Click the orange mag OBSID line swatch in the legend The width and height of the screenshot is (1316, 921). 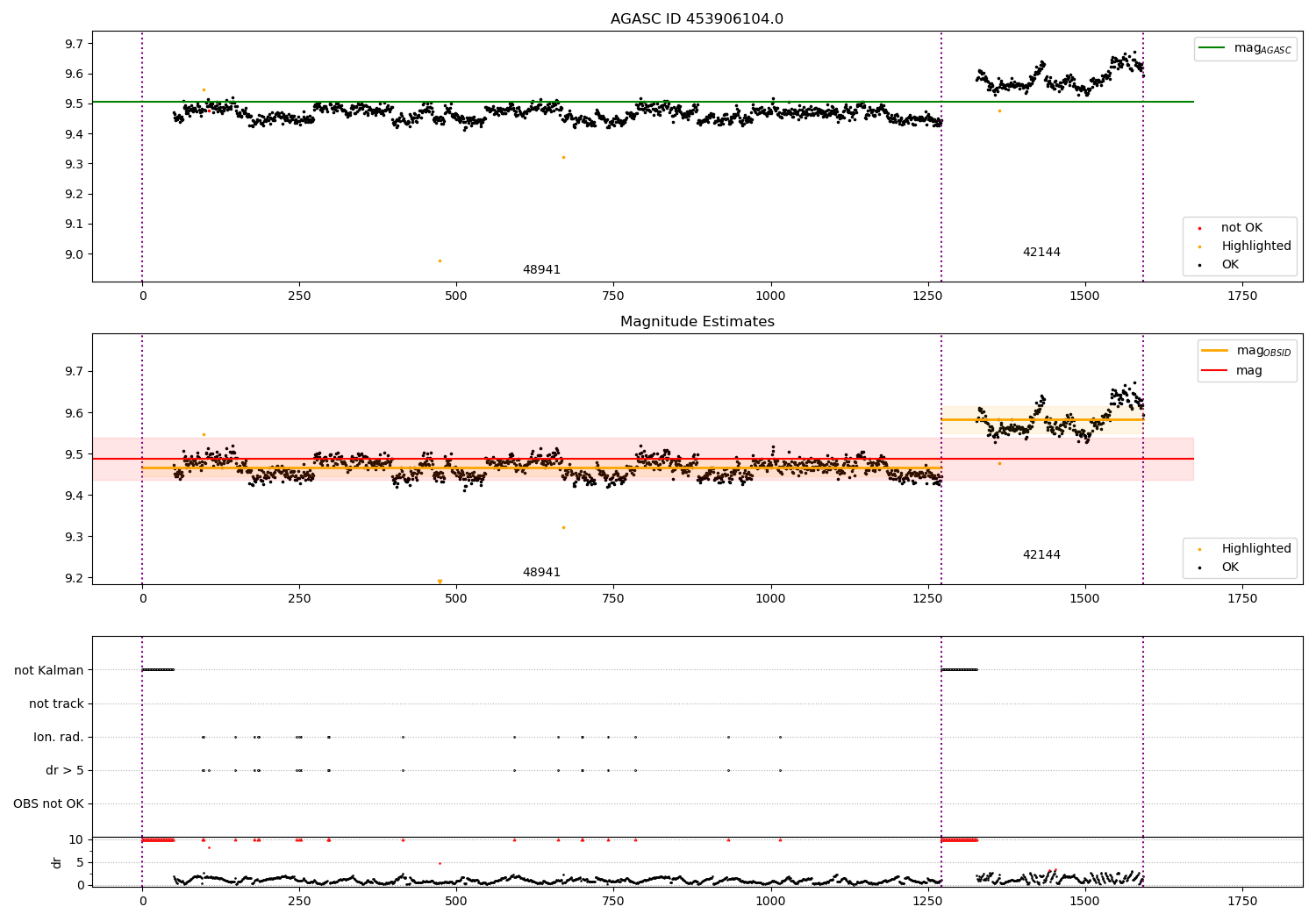click(x=1214, y=351)
